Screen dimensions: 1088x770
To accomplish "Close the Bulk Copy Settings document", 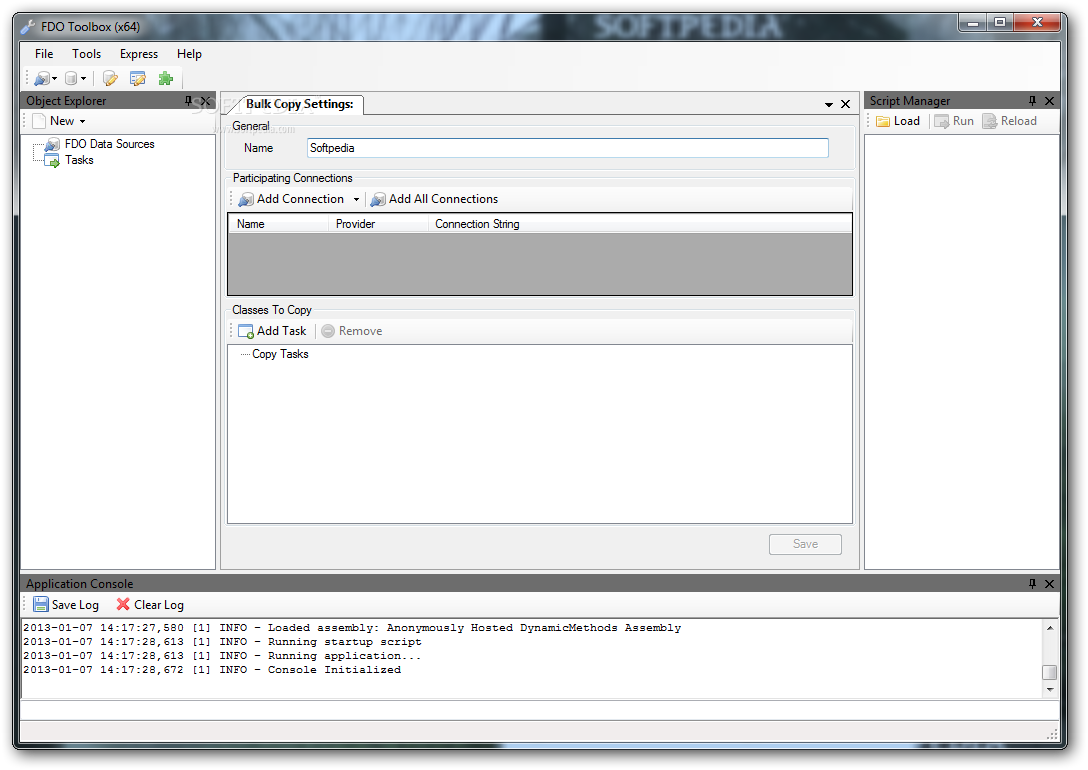I will [845, 104].
